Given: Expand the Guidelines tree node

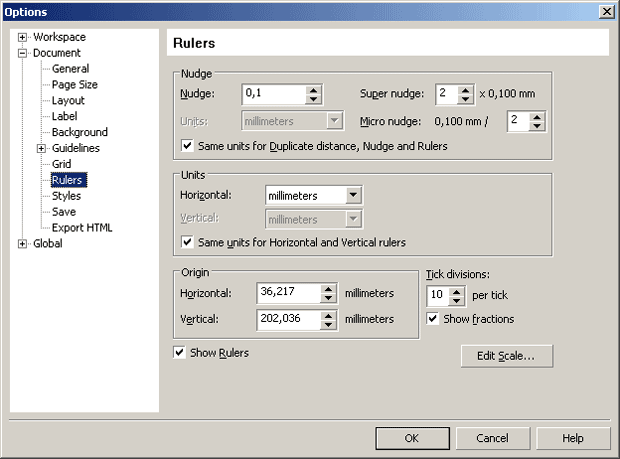Looking at the screenshot, I should point(41,149).
